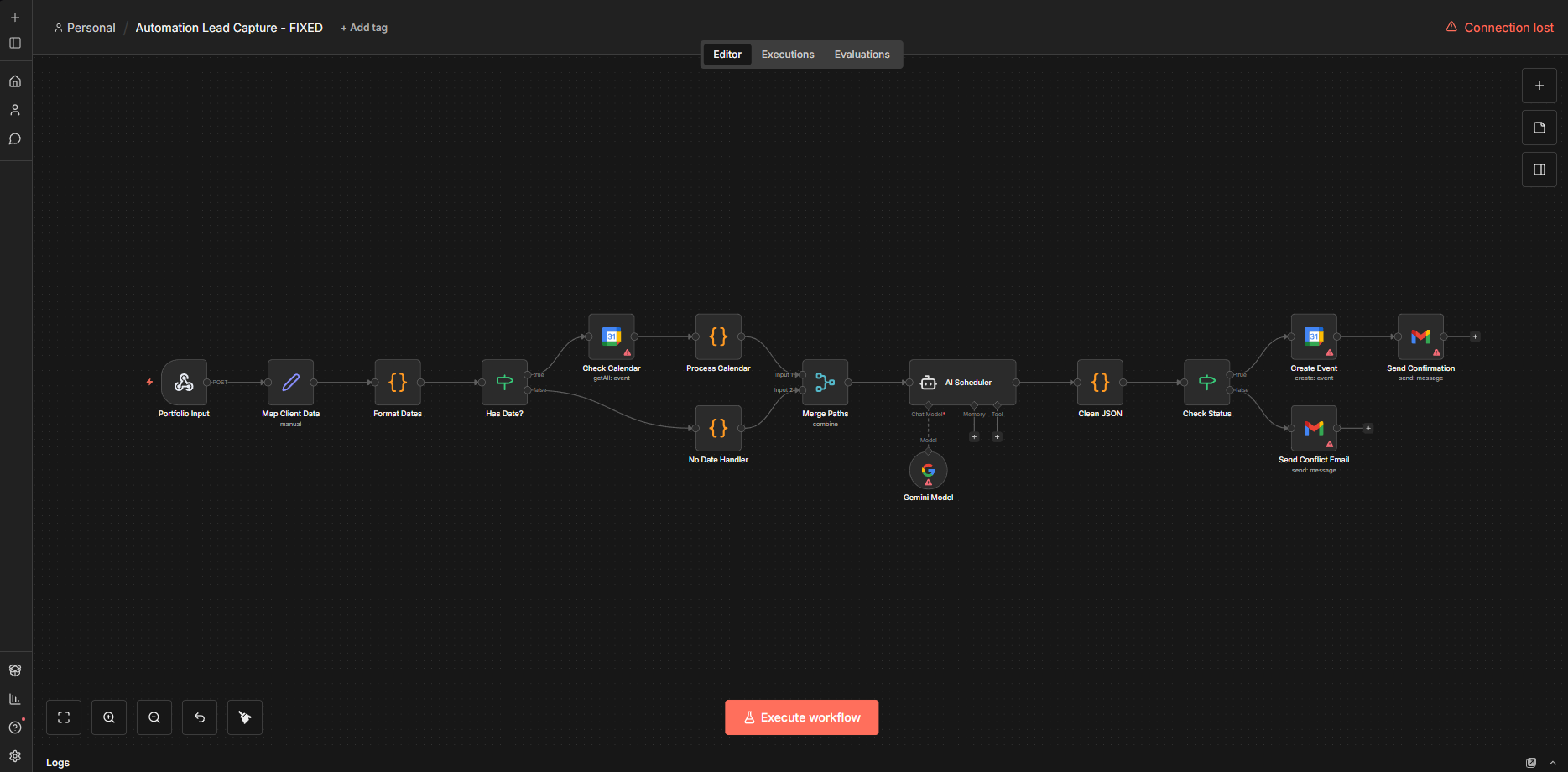1568x772 pixels.
Task: Open the AI Scheduler agent node
Action: pyautogui.click(x=962, y=383)
